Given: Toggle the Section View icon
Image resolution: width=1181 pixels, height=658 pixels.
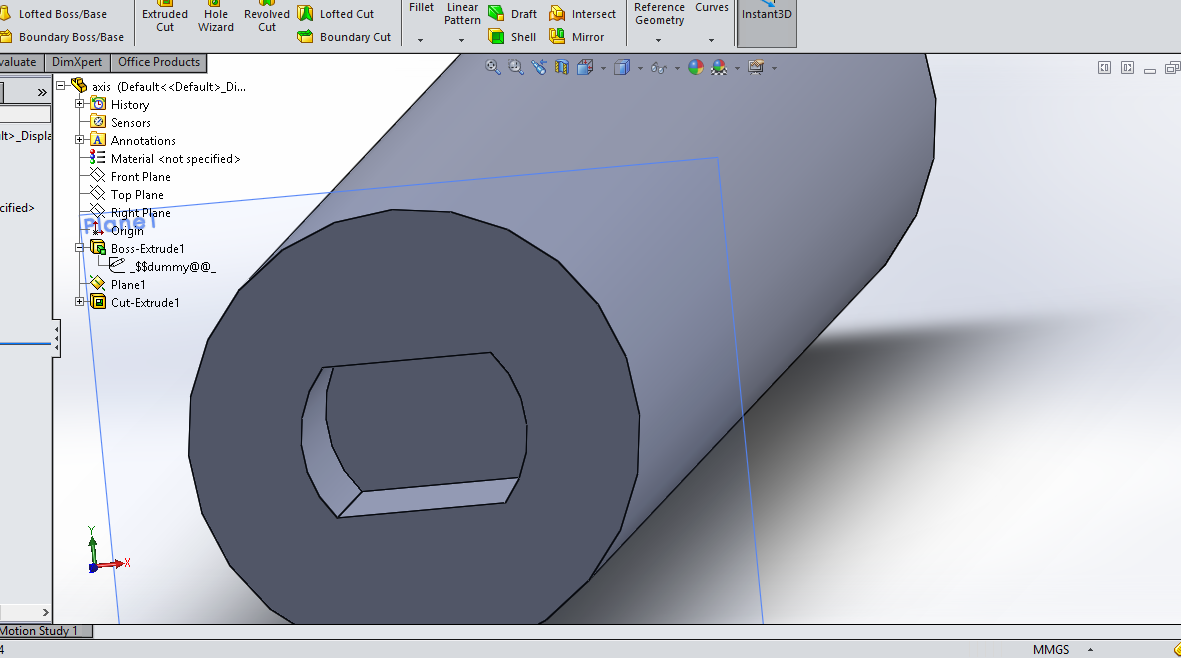Looking at the screenshot, I should (562, 67).
